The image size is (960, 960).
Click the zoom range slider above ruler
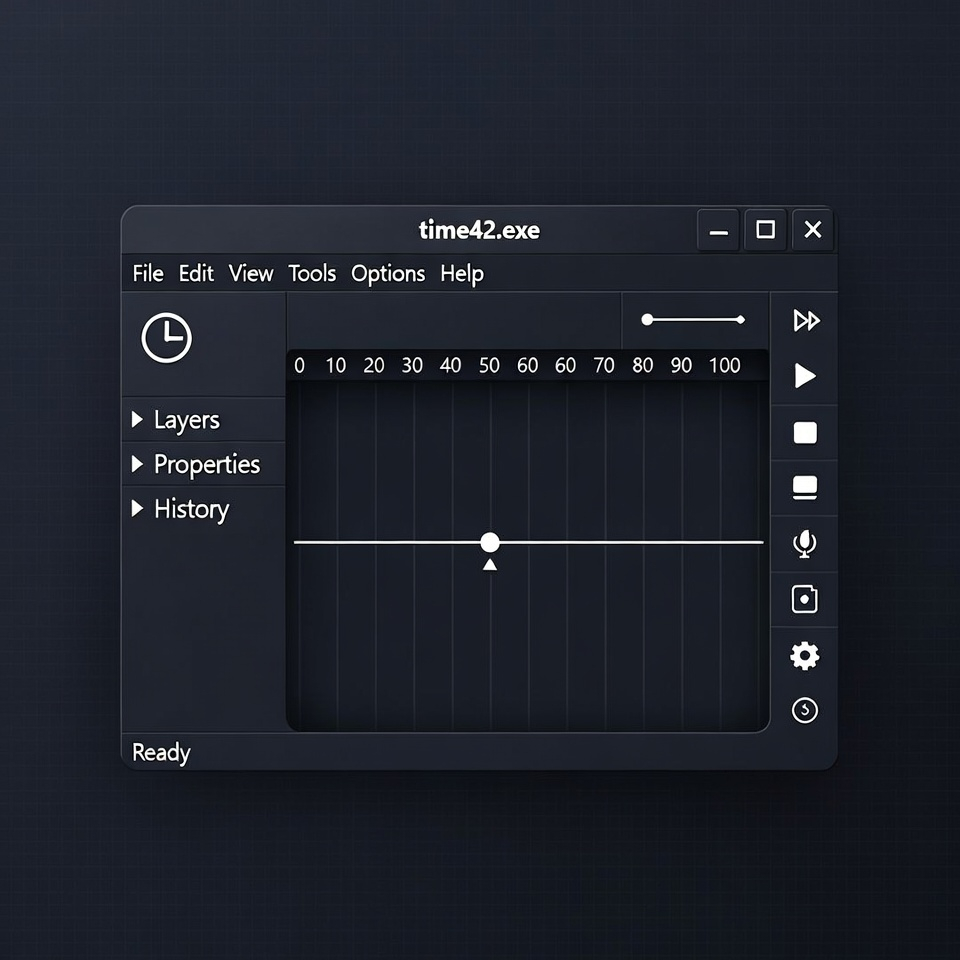click(694, 320)
